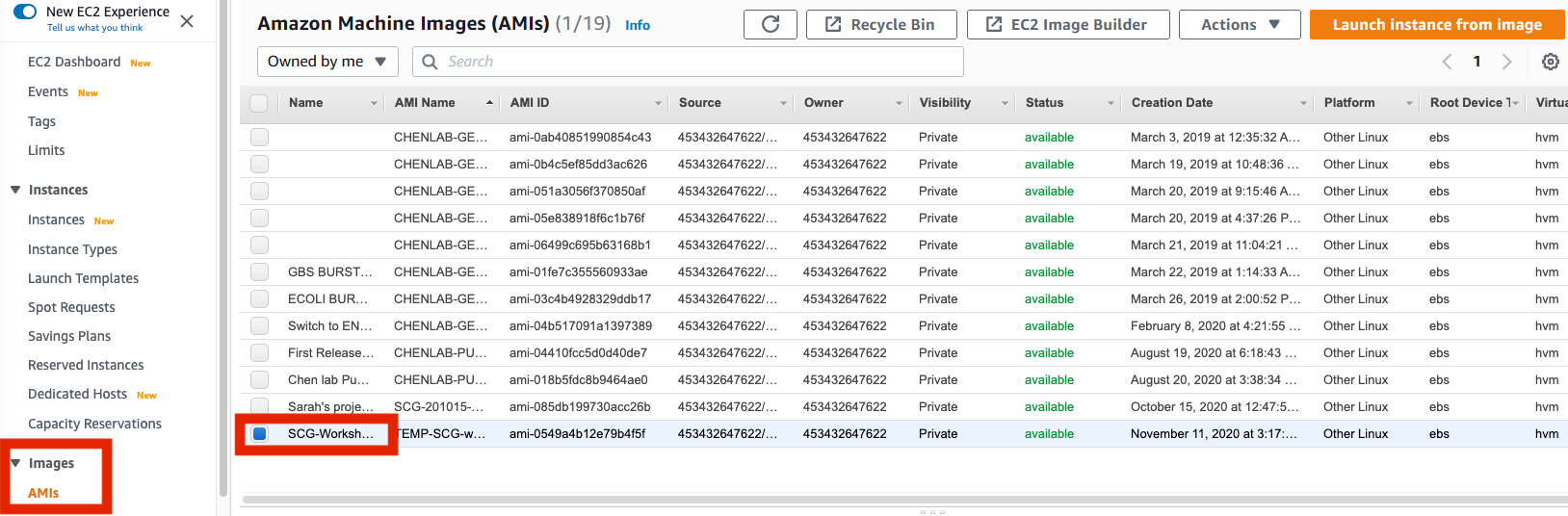
Task: Click the search magnifier icon
Action: 430,62
